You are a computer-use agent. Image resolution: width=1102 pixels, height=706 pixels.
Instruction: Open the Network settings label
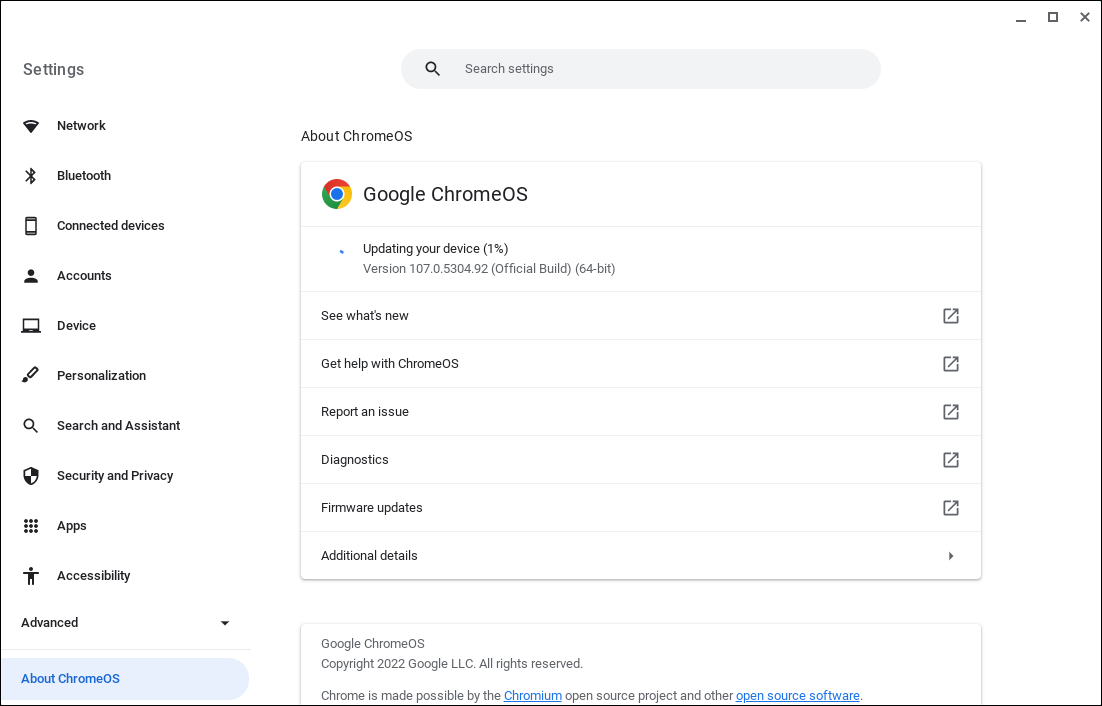pyautogui.click(x=81, y=126)
